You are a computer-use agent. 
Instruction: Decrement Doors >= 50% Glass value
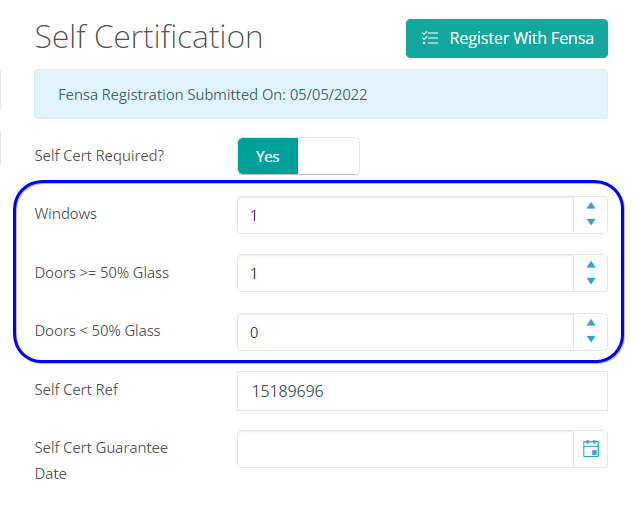pos(590,281)
